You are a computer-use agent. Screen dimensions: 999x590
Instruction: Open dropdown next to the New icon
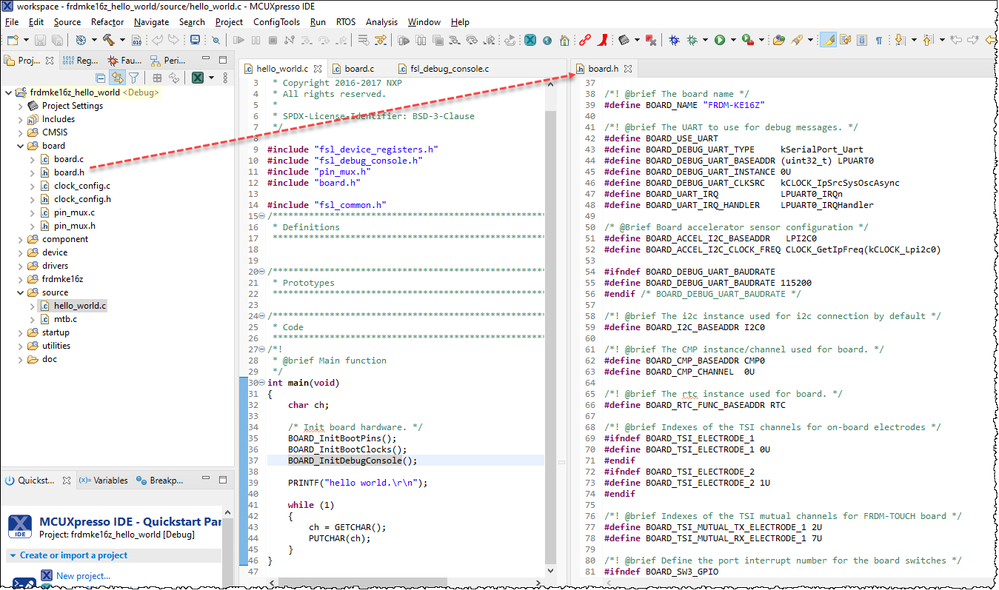pos(25,40)
